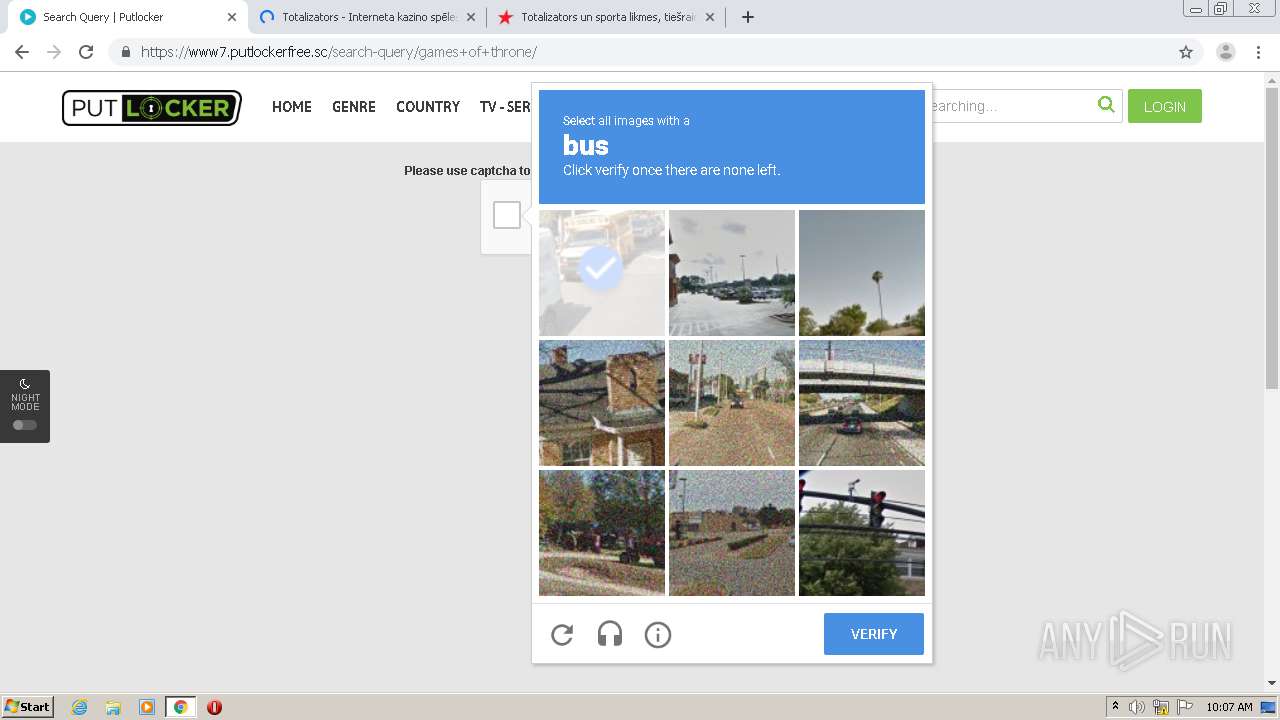Go forward to next page
This screenshot has height=720, width=1280.
point(54,52)
